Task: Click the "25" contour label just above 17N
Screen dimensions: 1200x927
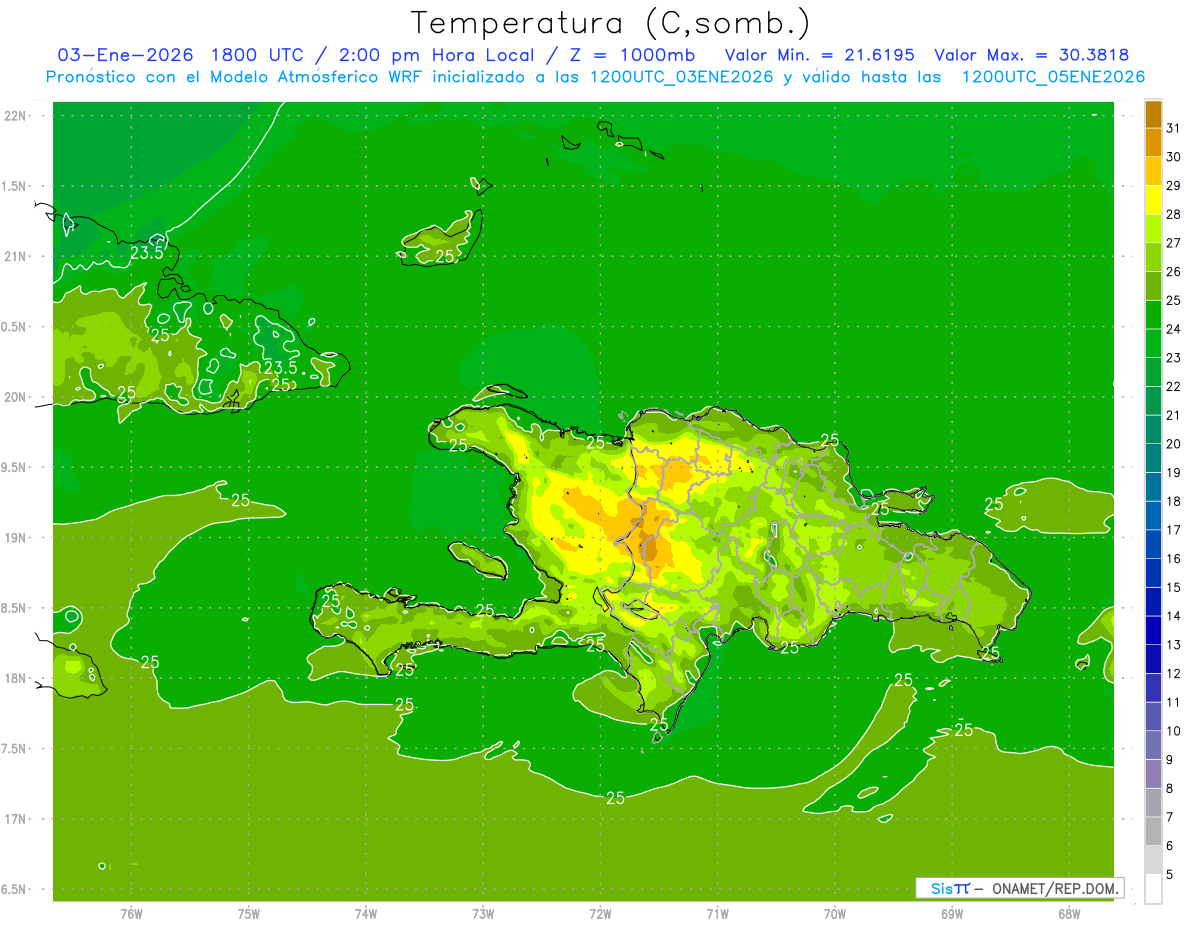Action: tap(615, 797)
